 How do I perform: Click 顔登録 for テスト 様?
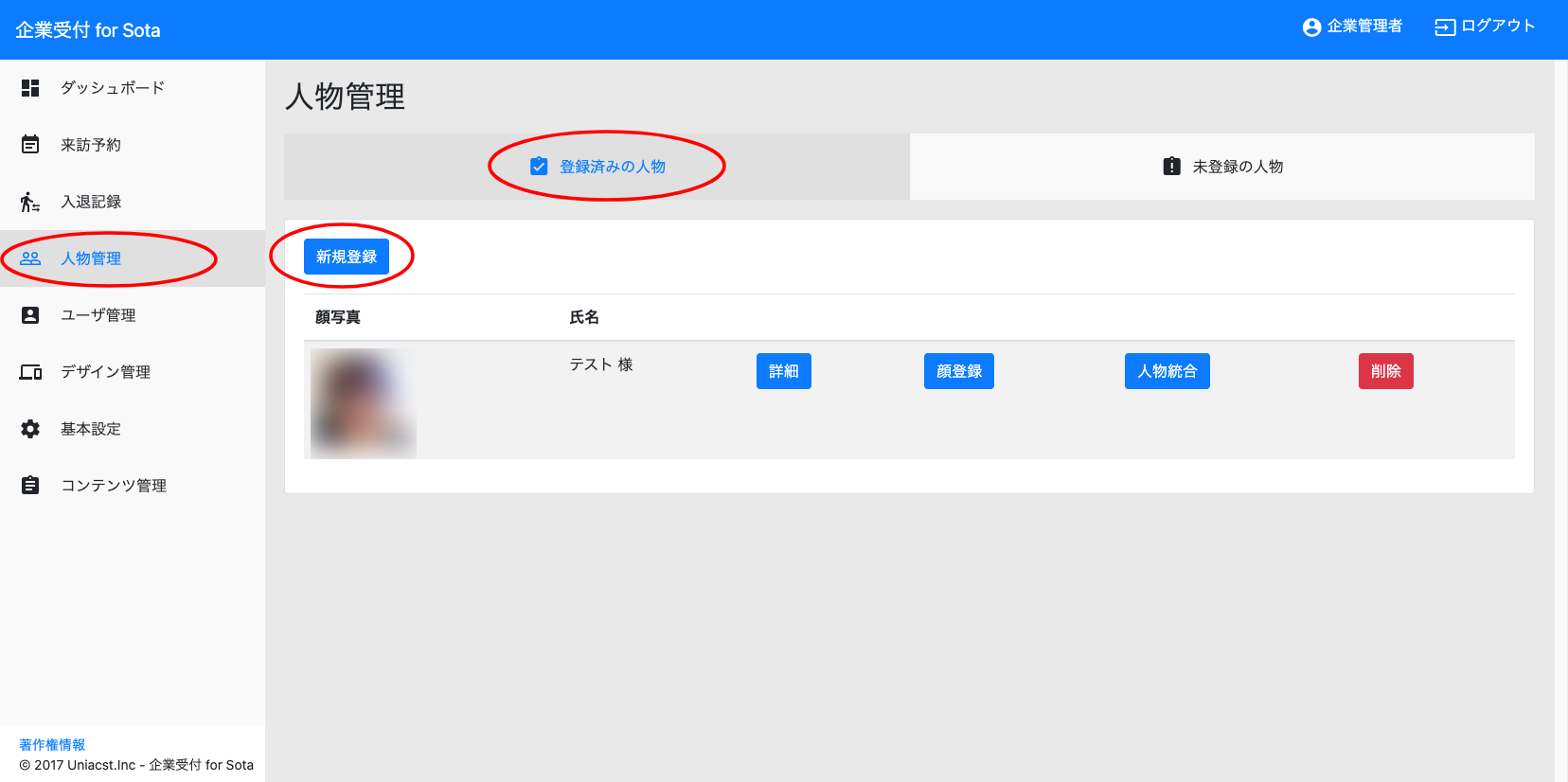click(x=959, y=371)
